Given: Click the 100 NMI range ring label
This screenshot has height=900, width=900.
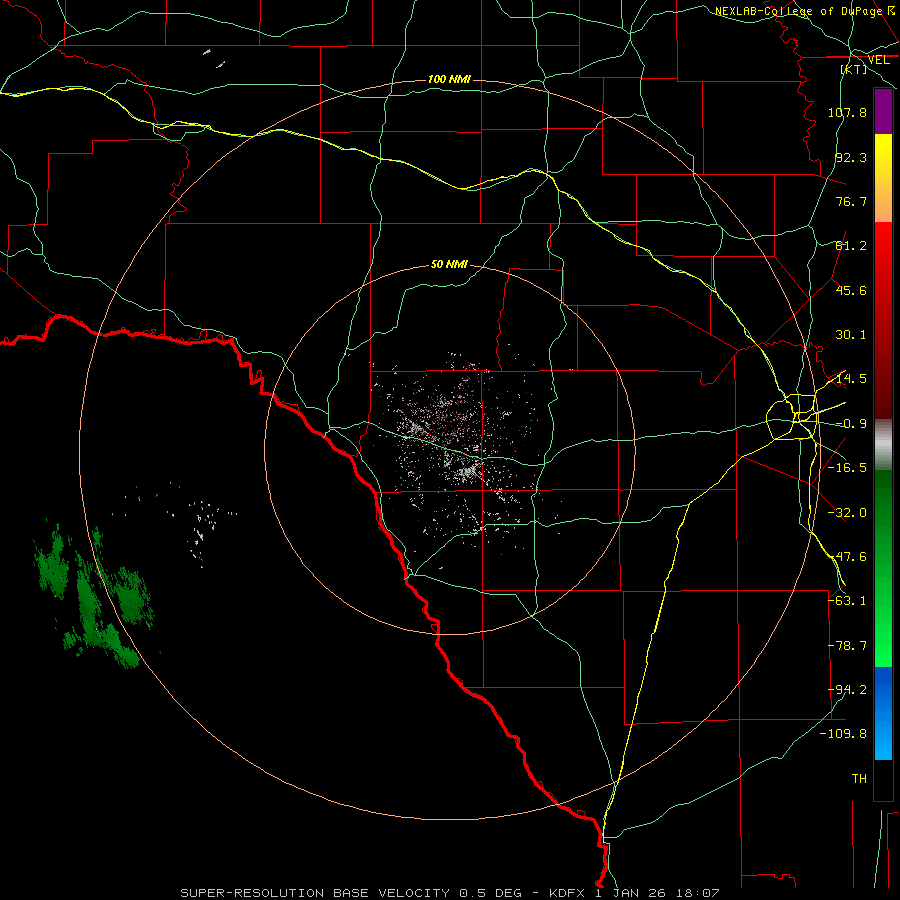Looking at the screenshot, I should [x=449, y=79].
